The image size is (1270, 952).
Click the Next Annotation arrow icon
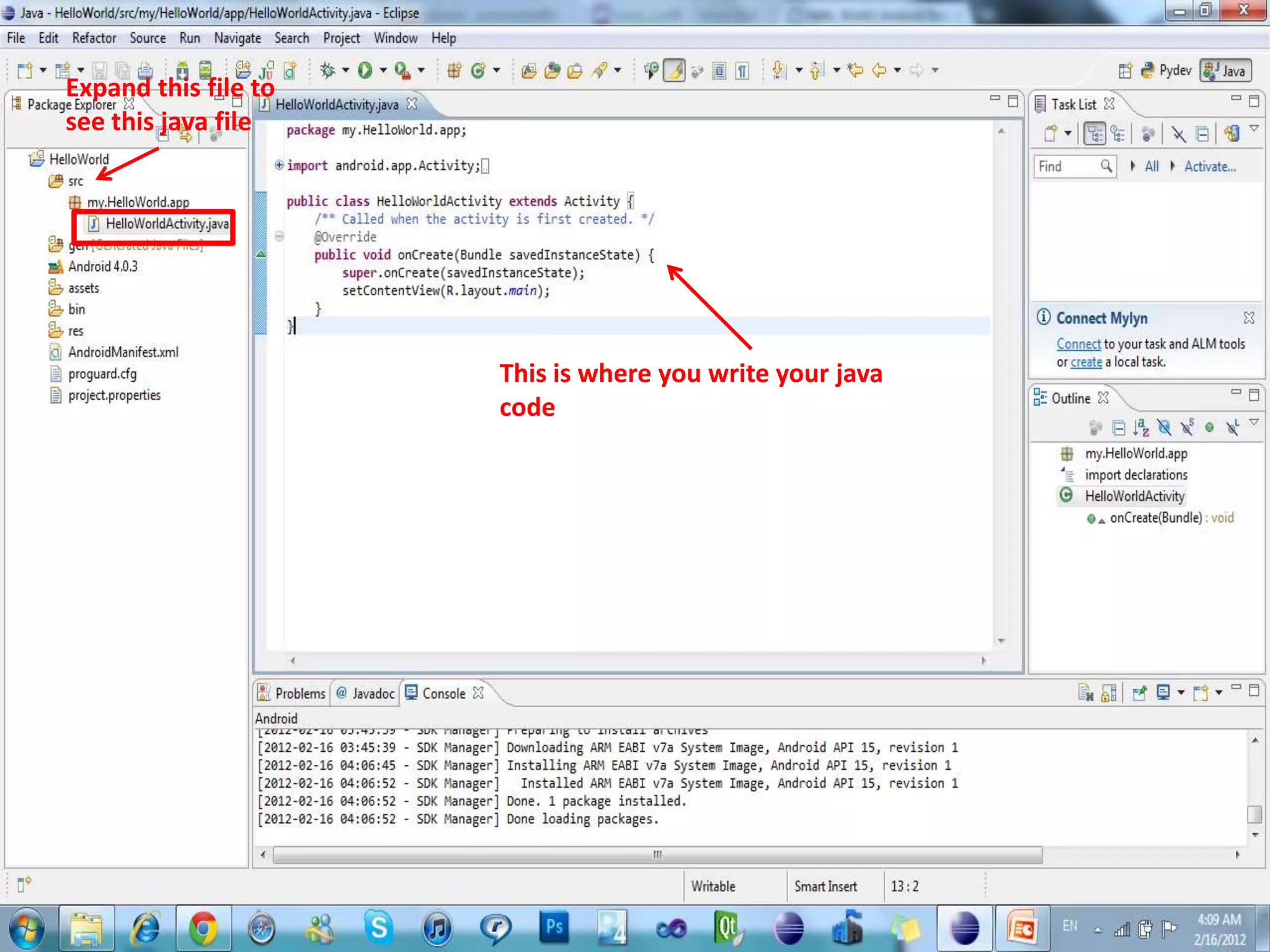[779, 71]
